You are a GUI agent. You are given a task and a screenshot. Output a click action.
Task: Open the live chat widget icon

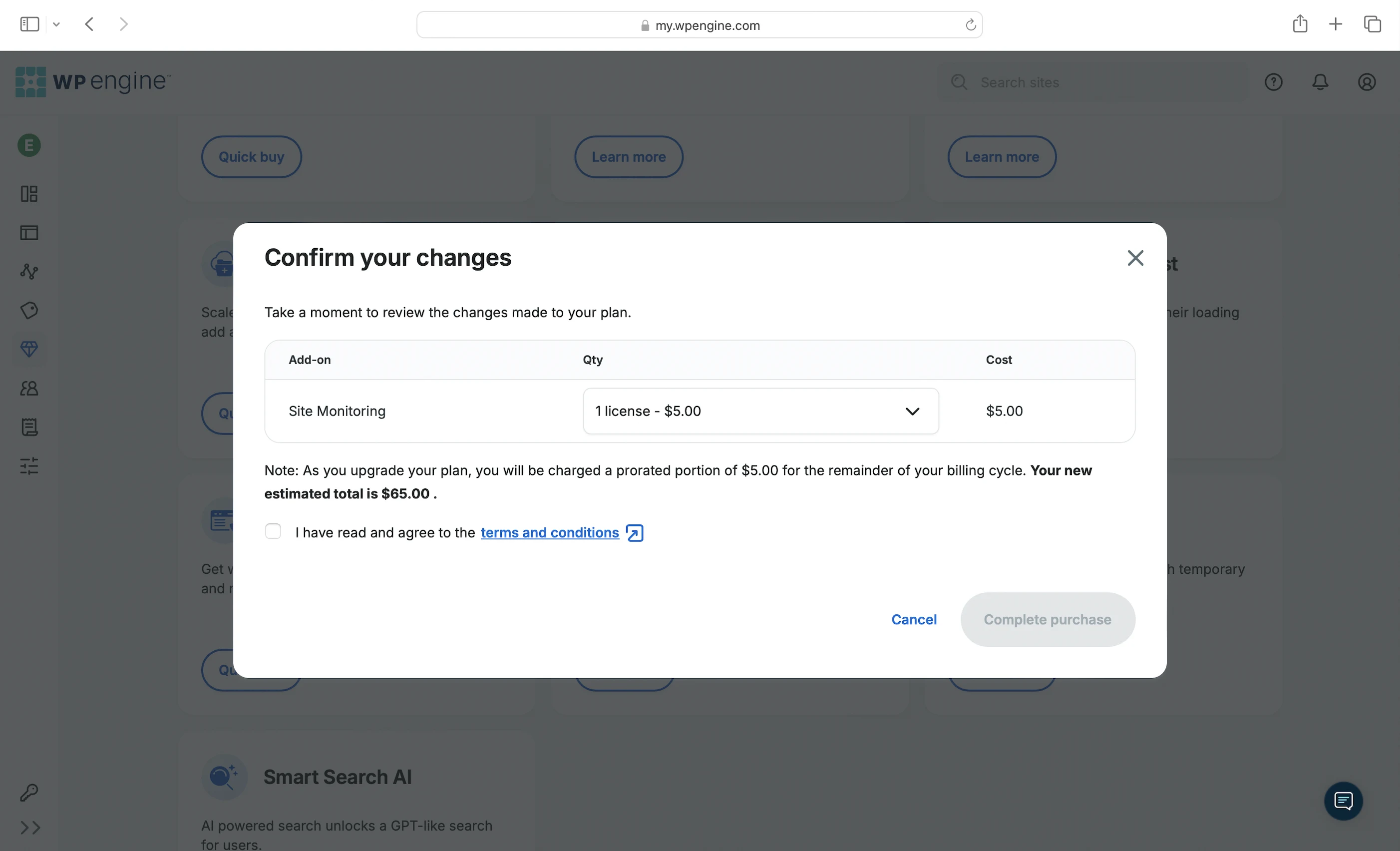[1343, 801]
